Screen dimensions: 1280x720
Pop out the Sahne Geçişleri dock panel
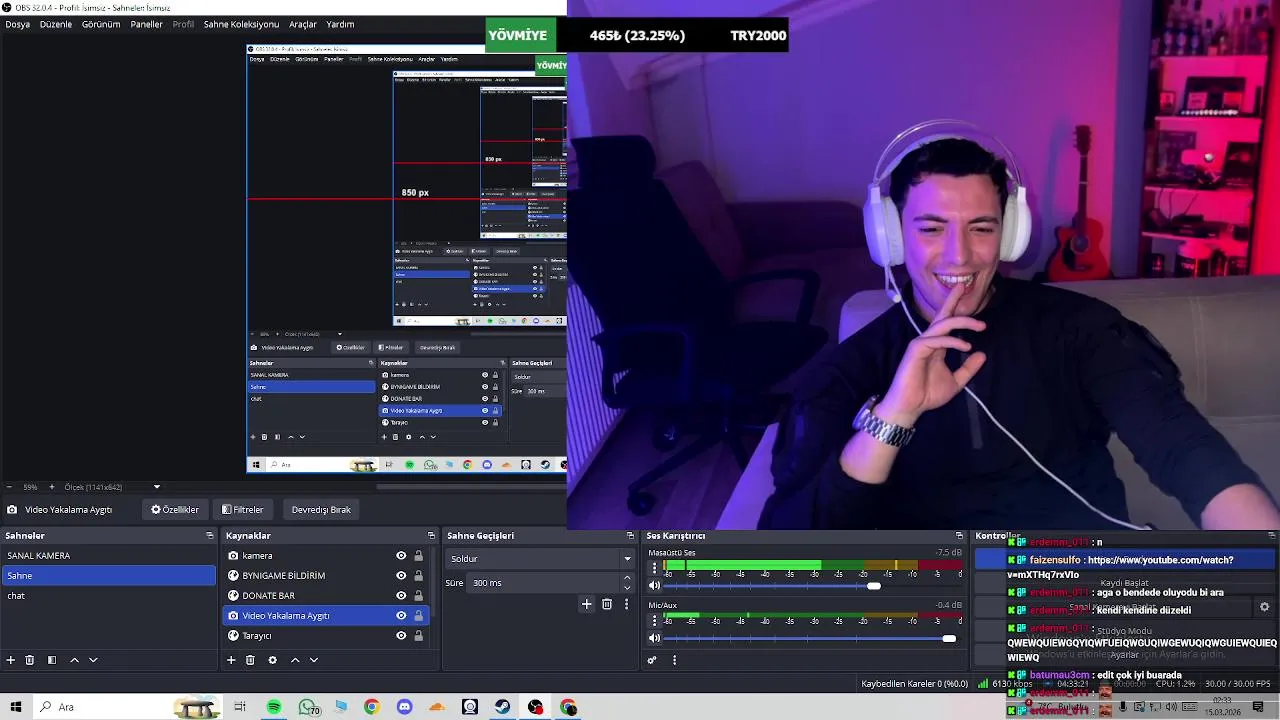pos(630,536)
